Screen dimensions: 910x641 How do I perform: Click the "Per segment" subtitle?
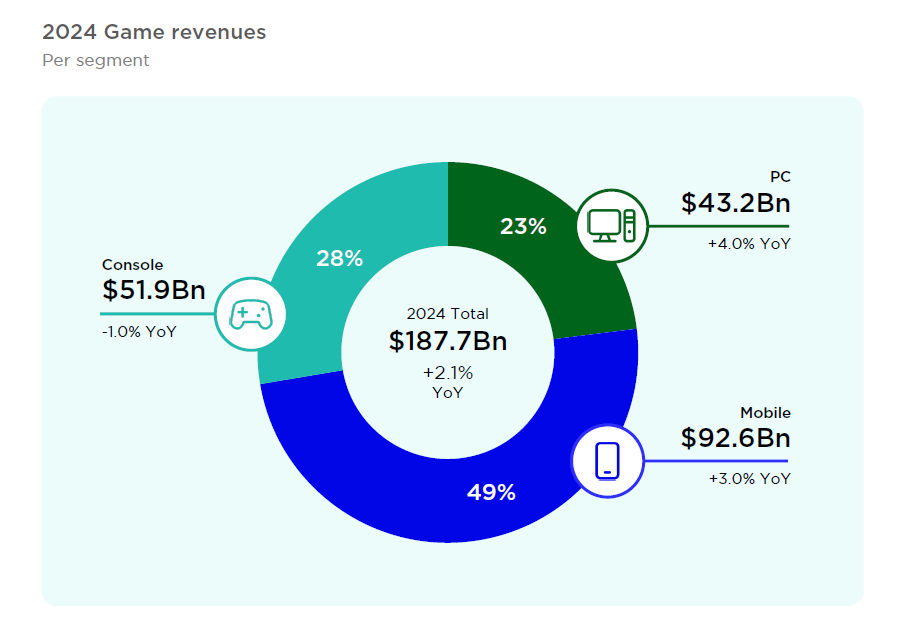pyautogui.click(x=96, y=60)
